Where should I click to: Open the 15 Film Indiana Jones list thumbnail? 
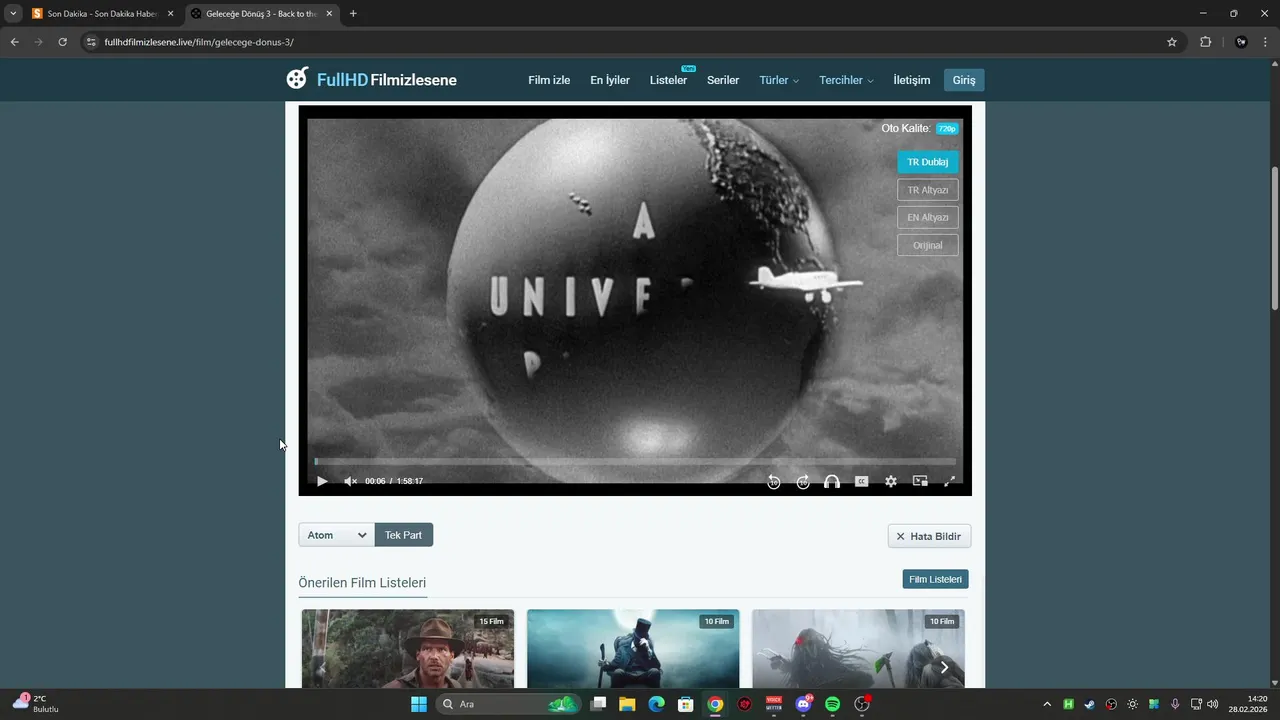pyautogui.click(x=408, y=648)
